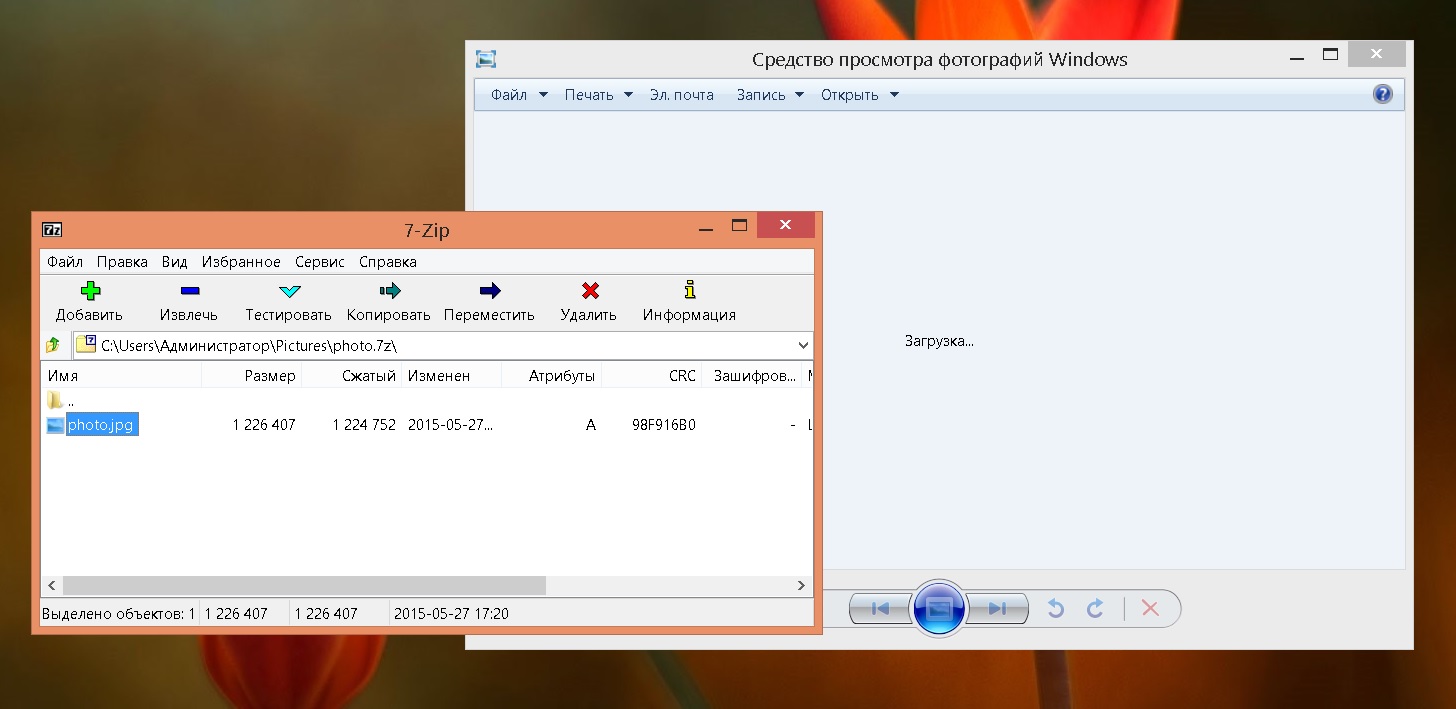Viewport: 1456px width, 709px height.
Task: Sort by Зашифрован column header
Action: (752, 376)
